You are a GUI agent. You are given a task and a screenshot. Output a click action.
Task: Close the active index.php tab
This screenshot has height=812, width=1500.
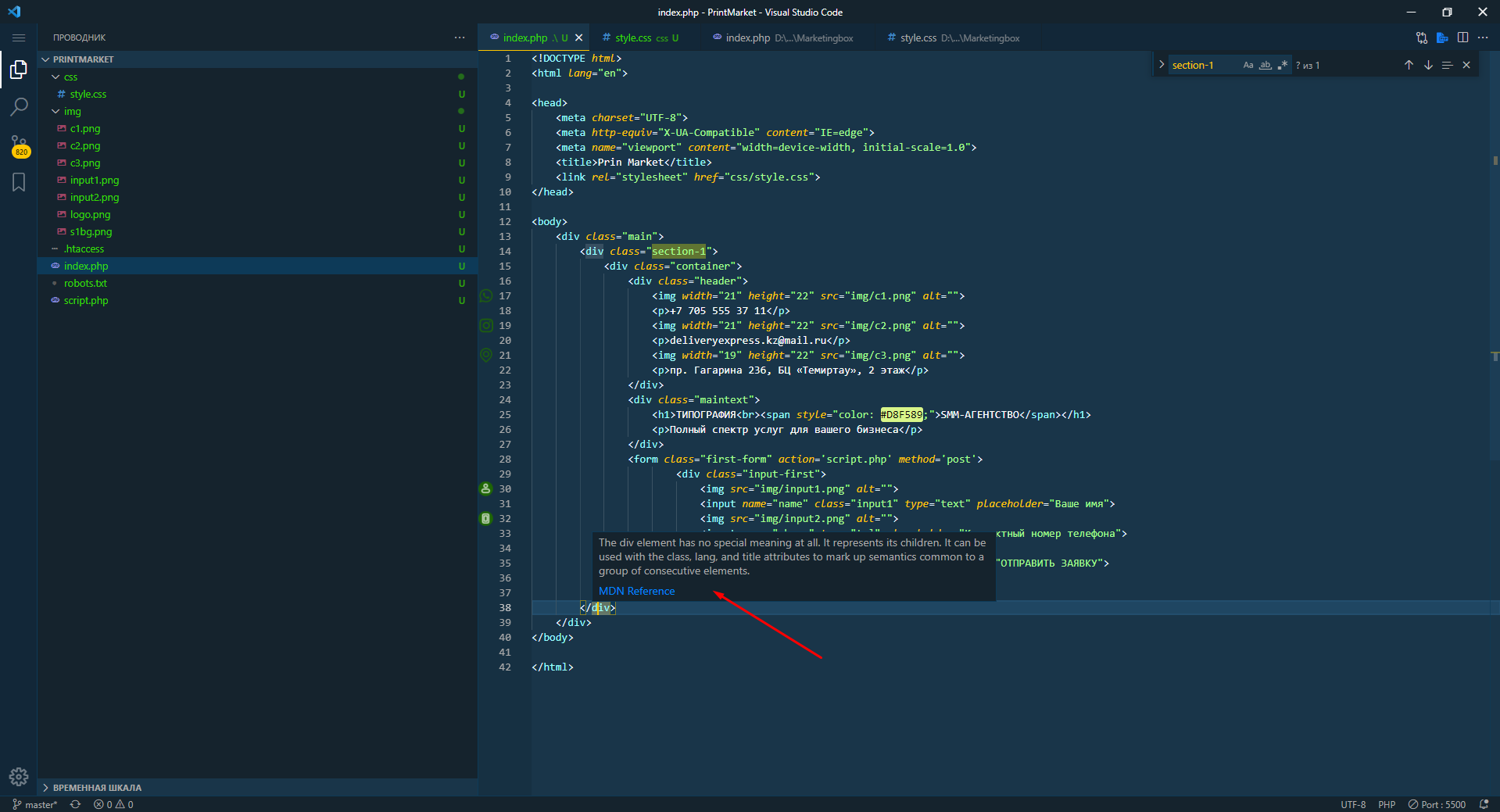coord(578,38)
